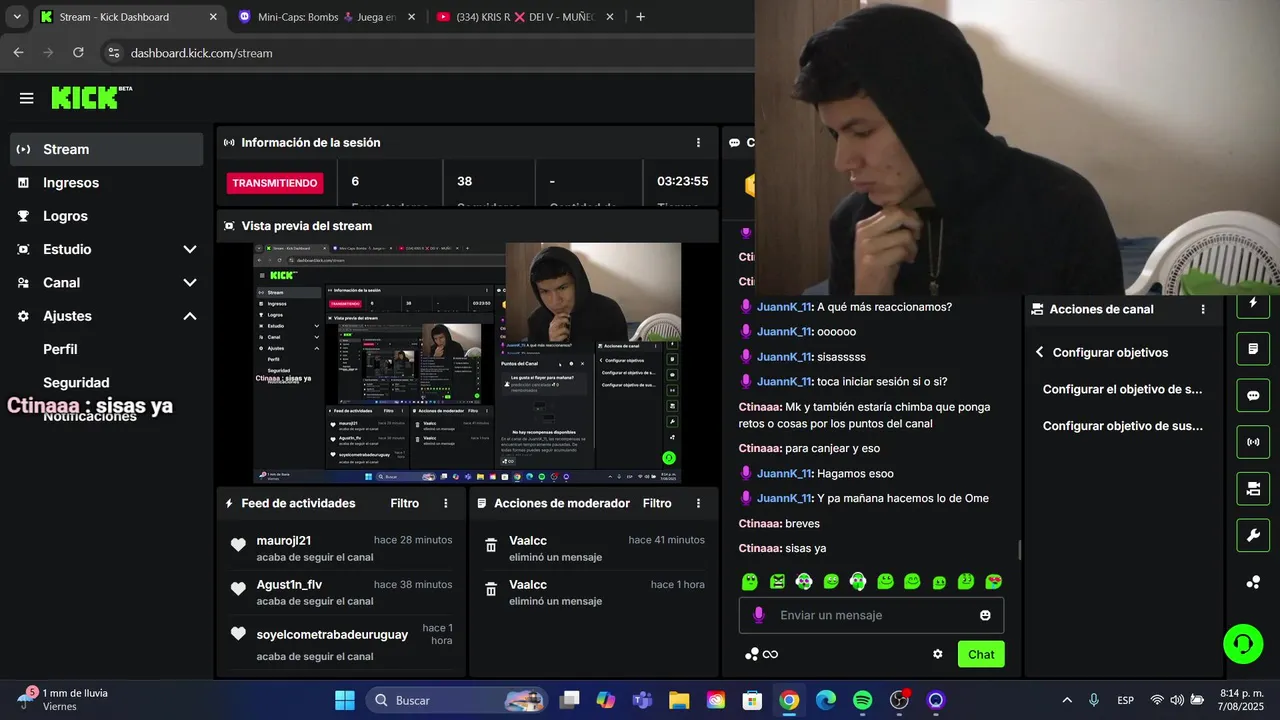1280x720 pixels.
Task: Click the three-dots cluster icon in right rail
Action: tap(1253, 582)
